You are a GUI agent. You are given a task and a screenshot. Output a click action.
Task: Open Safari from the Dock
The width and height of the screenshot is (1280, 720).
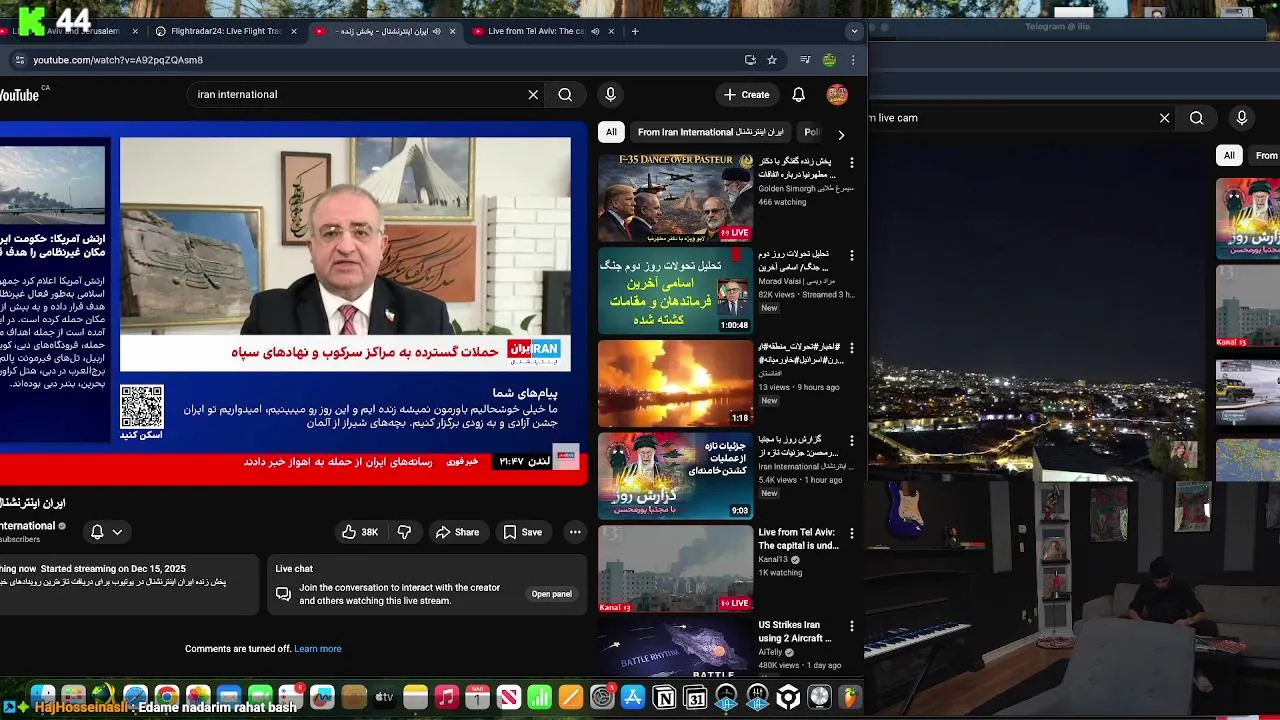click(135, 697)
